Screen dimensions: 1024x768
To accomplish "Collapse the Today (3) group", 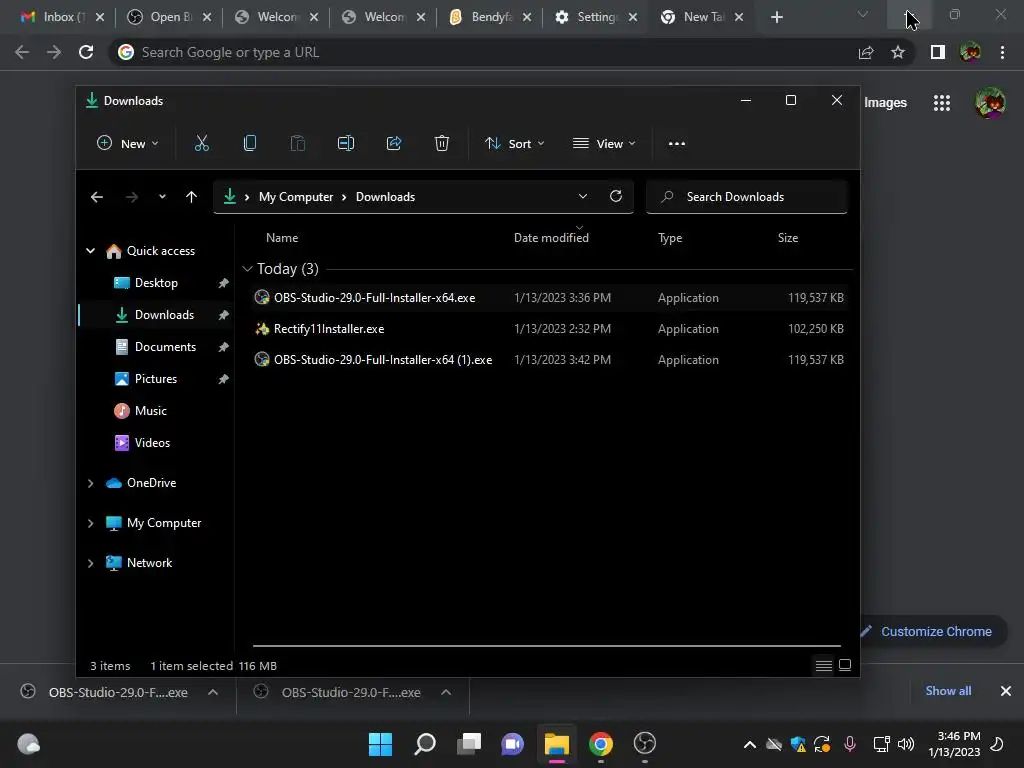I will 247,269.
